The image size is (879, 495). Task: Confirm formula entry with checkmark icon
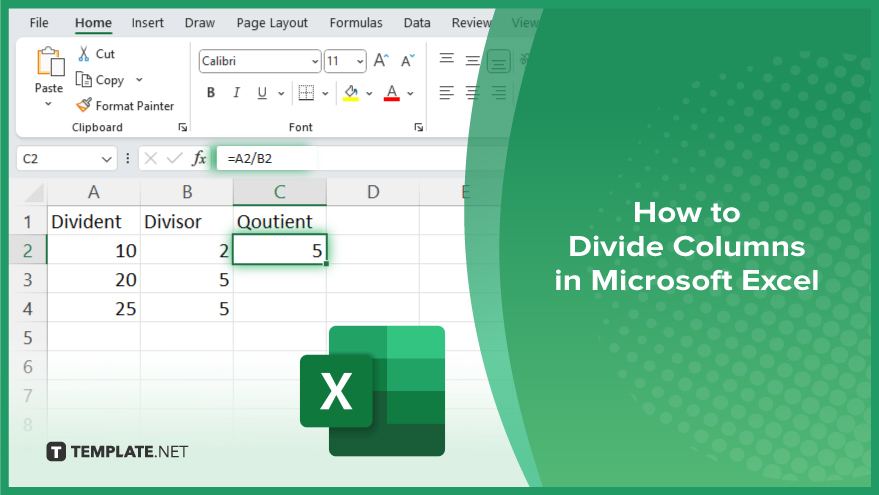click(175, 159)
